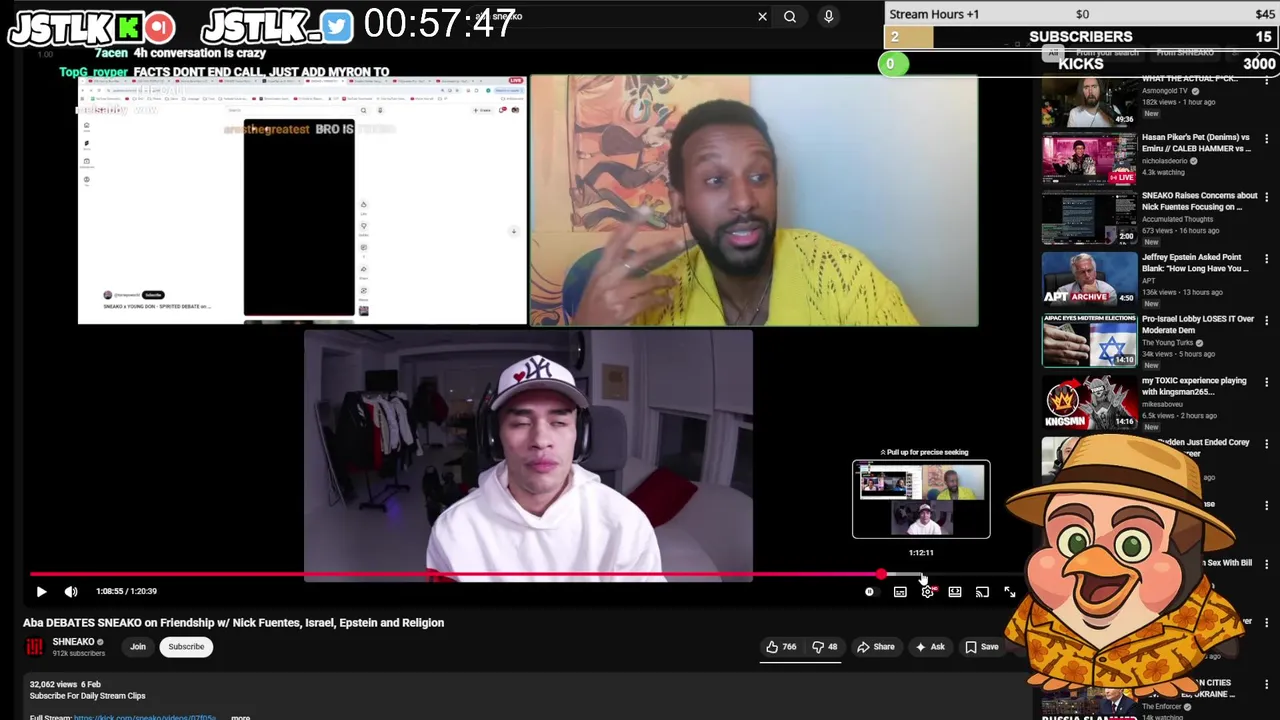Cast video using Play on TV icon
The width and height of the screenshot is (1280, 720).
[982, 592]
